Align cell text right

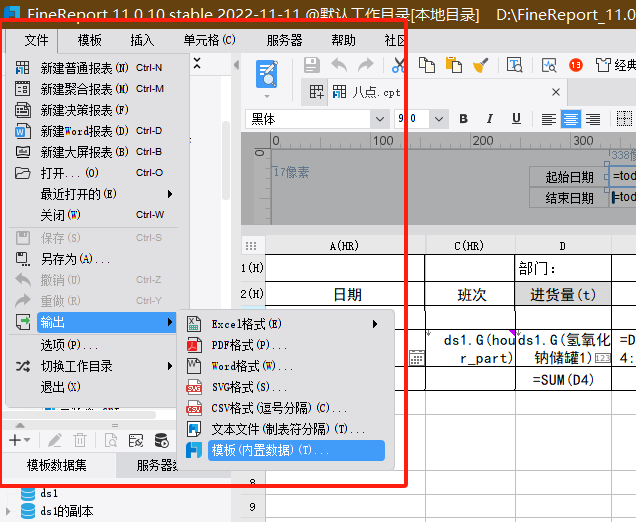(593, 119)
